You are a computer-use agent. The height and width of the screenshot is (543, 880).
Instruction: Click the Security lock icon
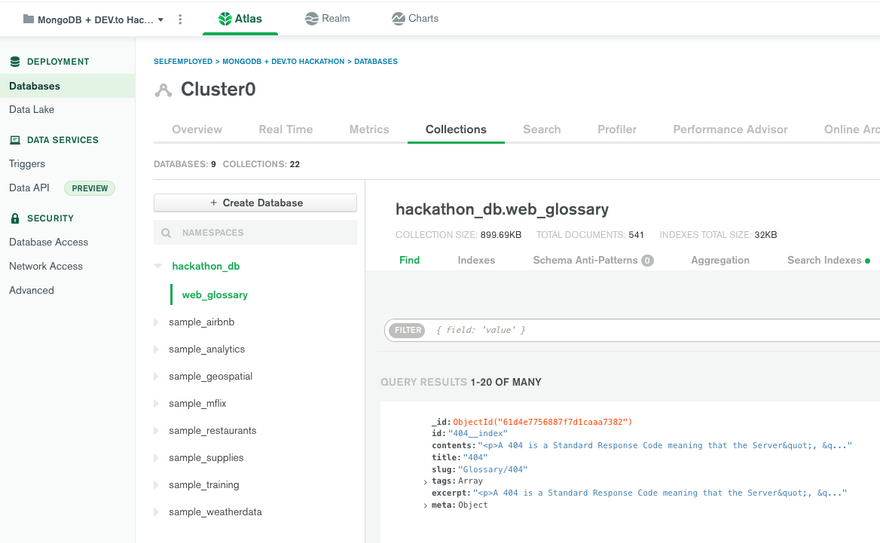pos(15,219)
